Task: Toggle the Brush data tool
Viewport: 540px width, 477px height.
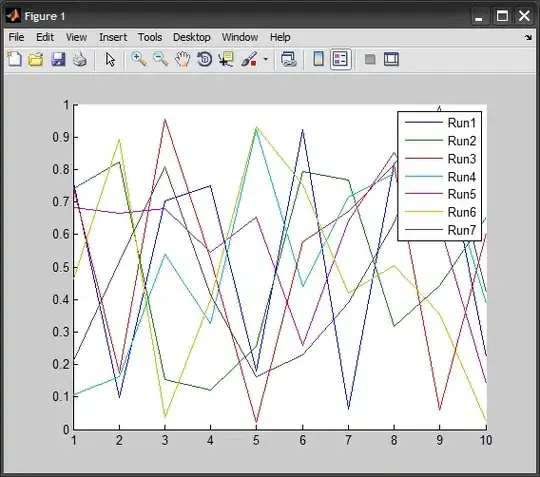Action: [249, 59]
